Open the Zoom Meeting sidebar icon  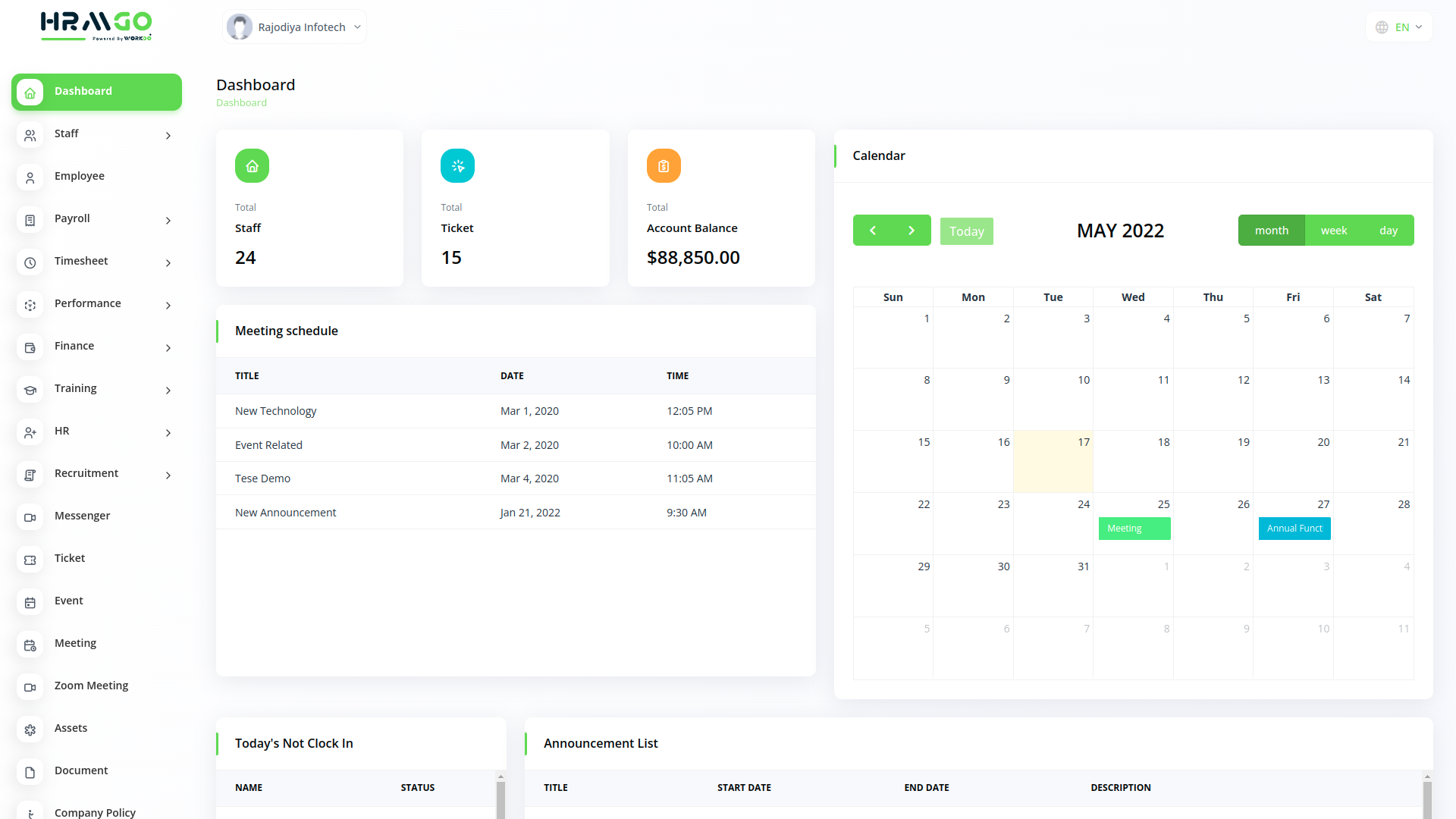click(x=30, y=687)
